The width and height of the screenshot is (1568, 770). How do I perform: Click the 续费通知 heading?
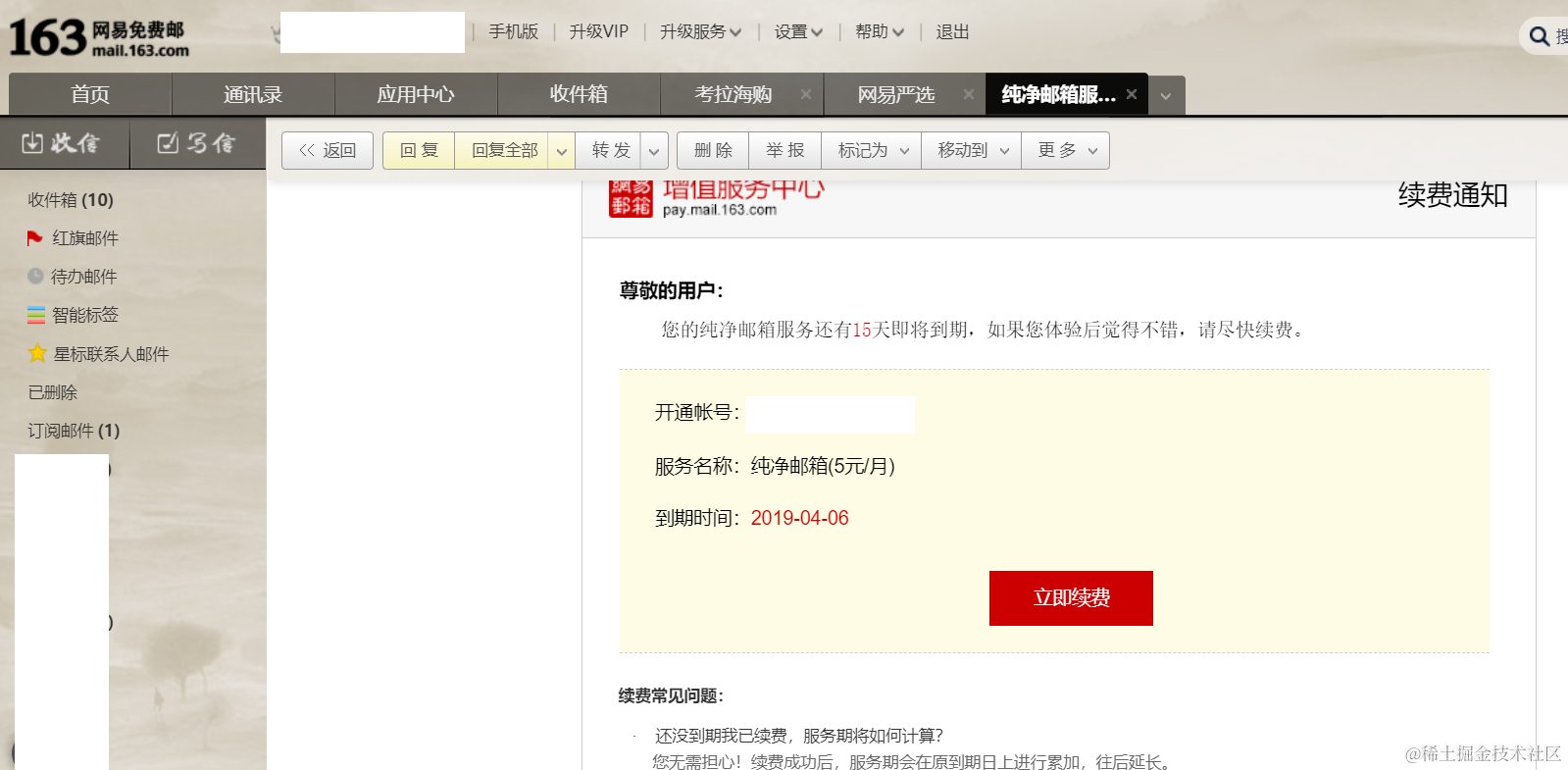[x=1452, y=195]
